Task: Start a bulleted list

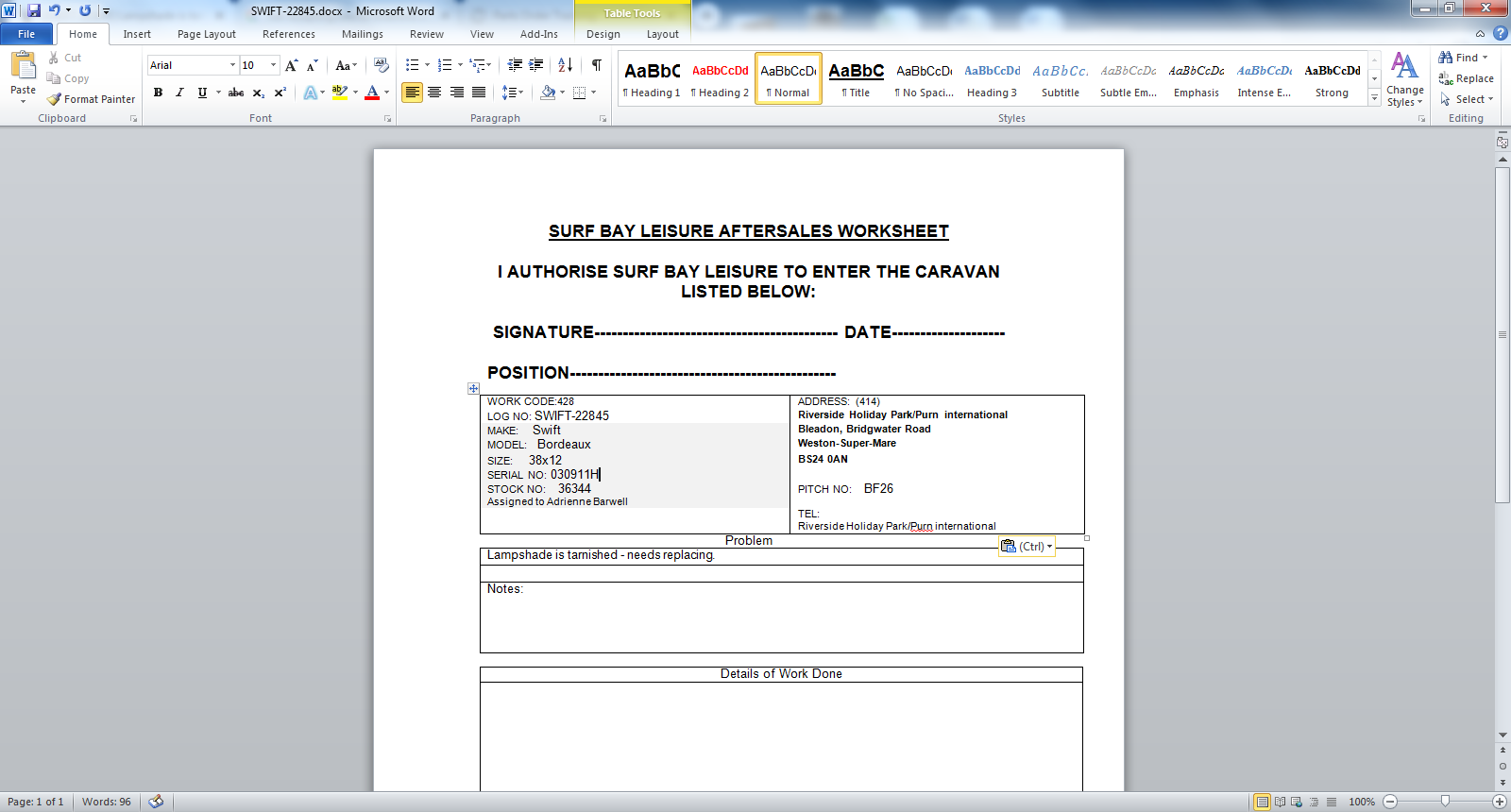Action: 413,65
